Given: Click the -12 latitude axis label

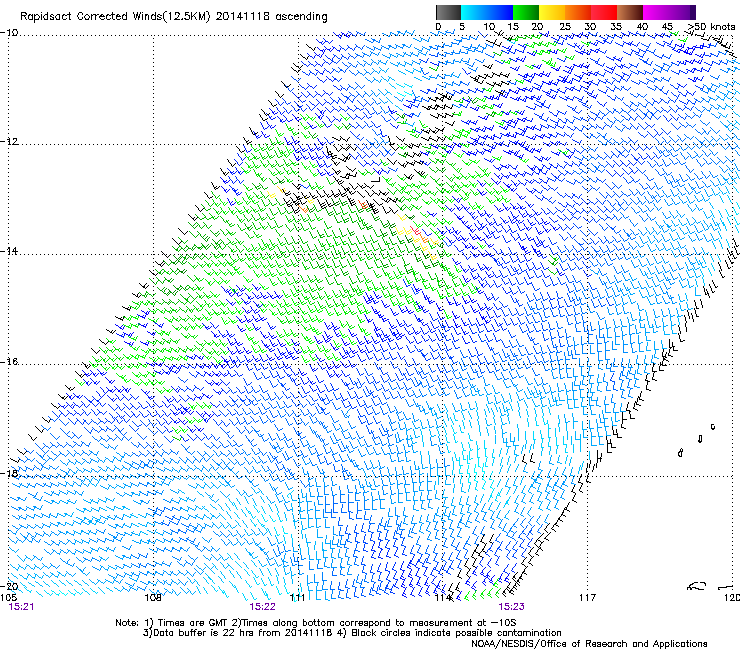Looking at the screenshot, I should pyautogui.click(x=9, y=142).
